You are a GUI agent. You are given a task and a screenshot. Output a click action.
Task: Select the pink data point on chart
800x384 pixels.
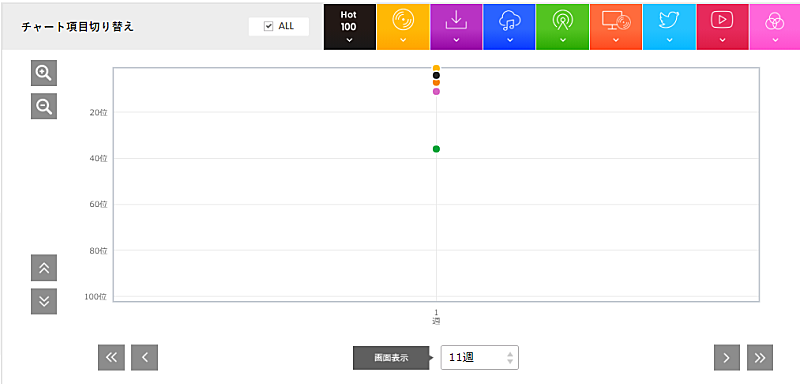pos(436,92)
